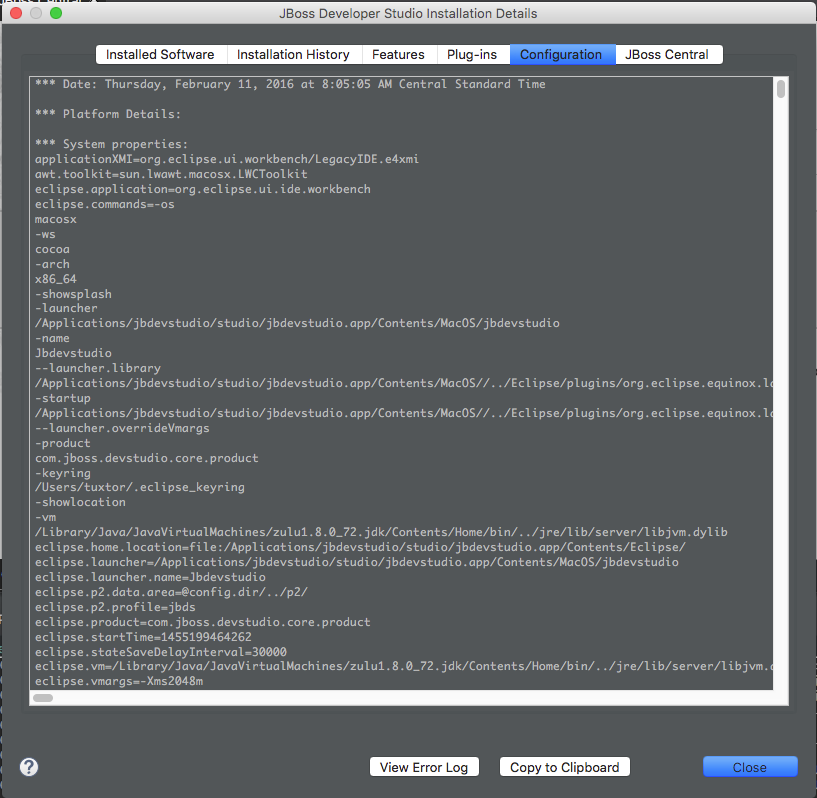Select the Features tab

click(x=398, y=54)
